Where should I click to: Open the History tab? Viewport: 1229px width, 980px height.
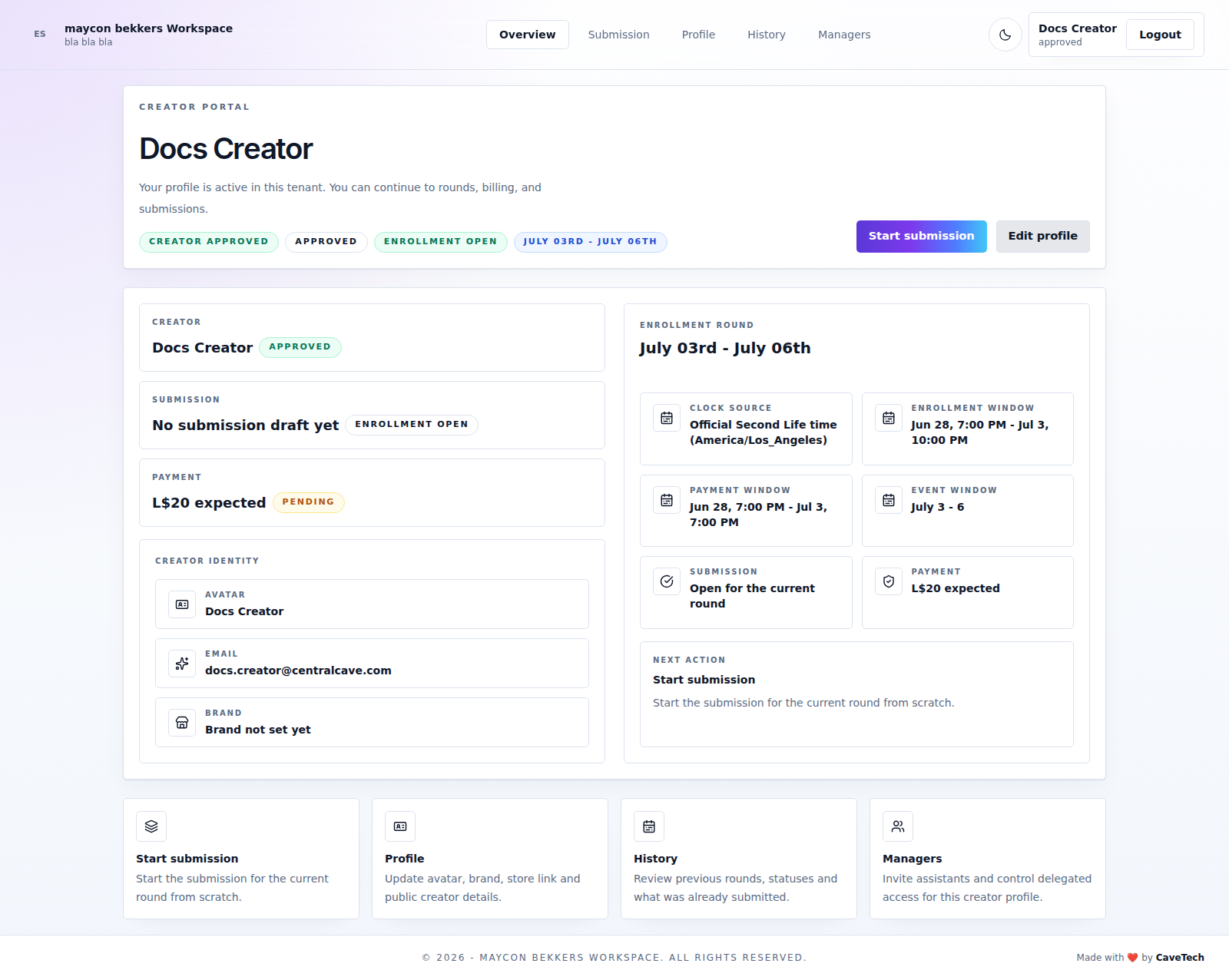click(x=766, y=35)
